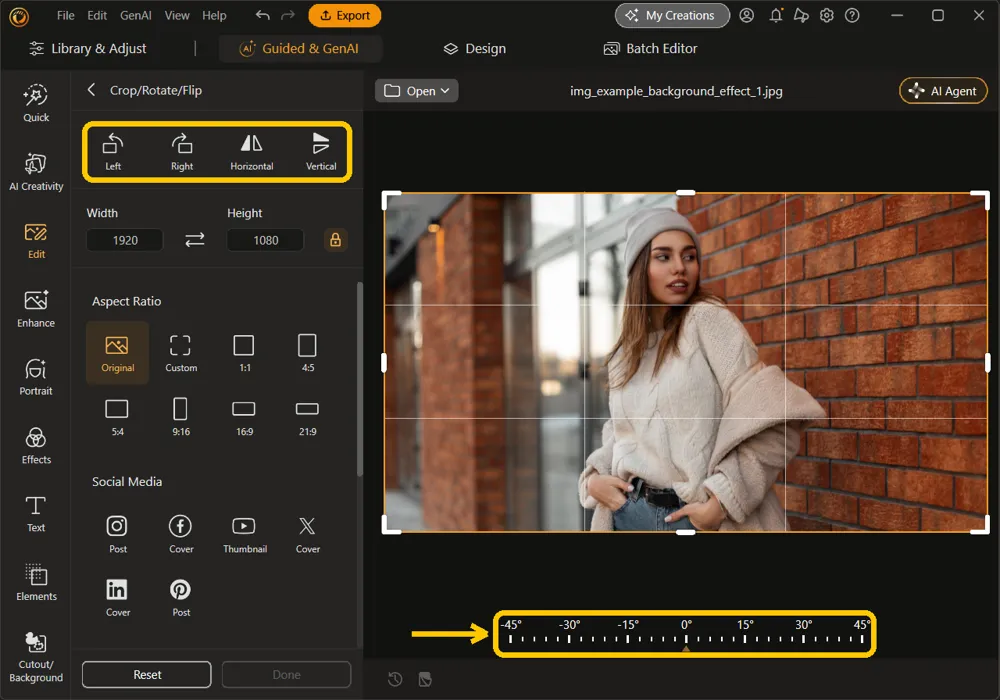The height and width of the screenshot is (700, 1000).
Task: Launch the AI Agent
Action: tap(943, 91)
